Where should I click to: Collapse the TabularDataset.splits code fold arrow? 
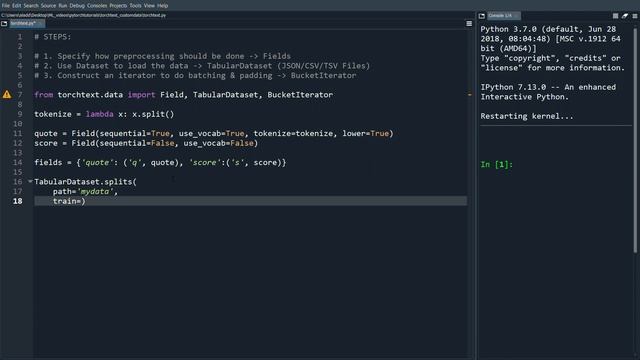(x=30, y=181)
